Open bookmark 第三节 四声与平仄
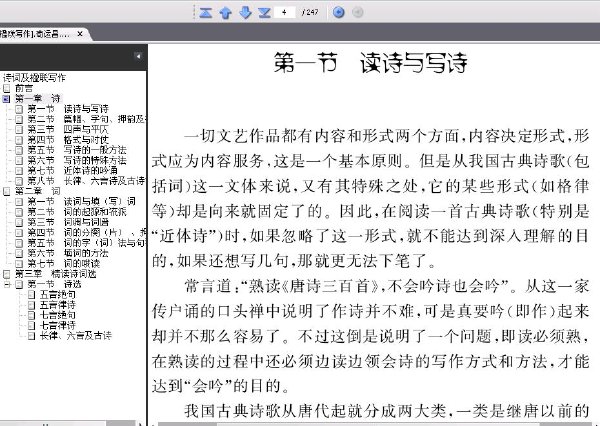The width and height of the screenshot is (600, 426). coord(68,129)
